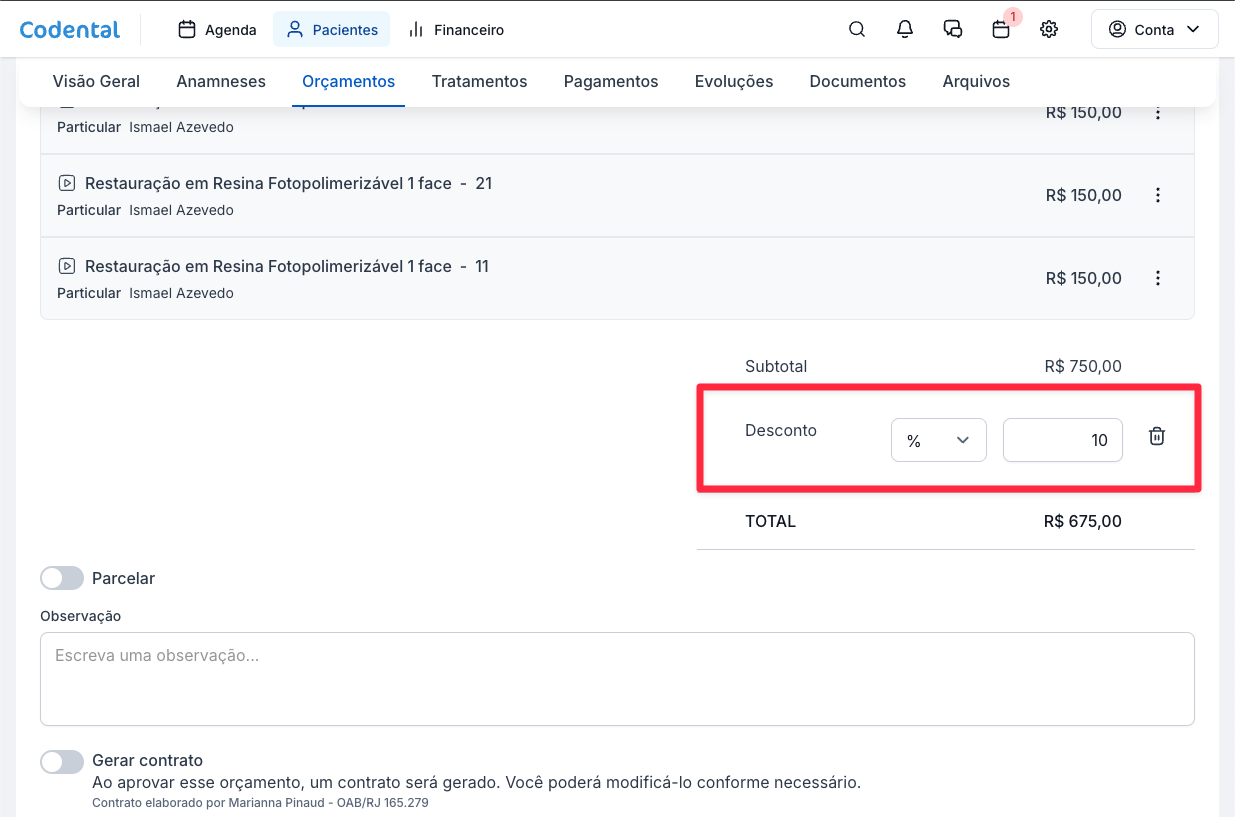
Task: Click the calendar icon with badge
Action: tap(1001, 30)
